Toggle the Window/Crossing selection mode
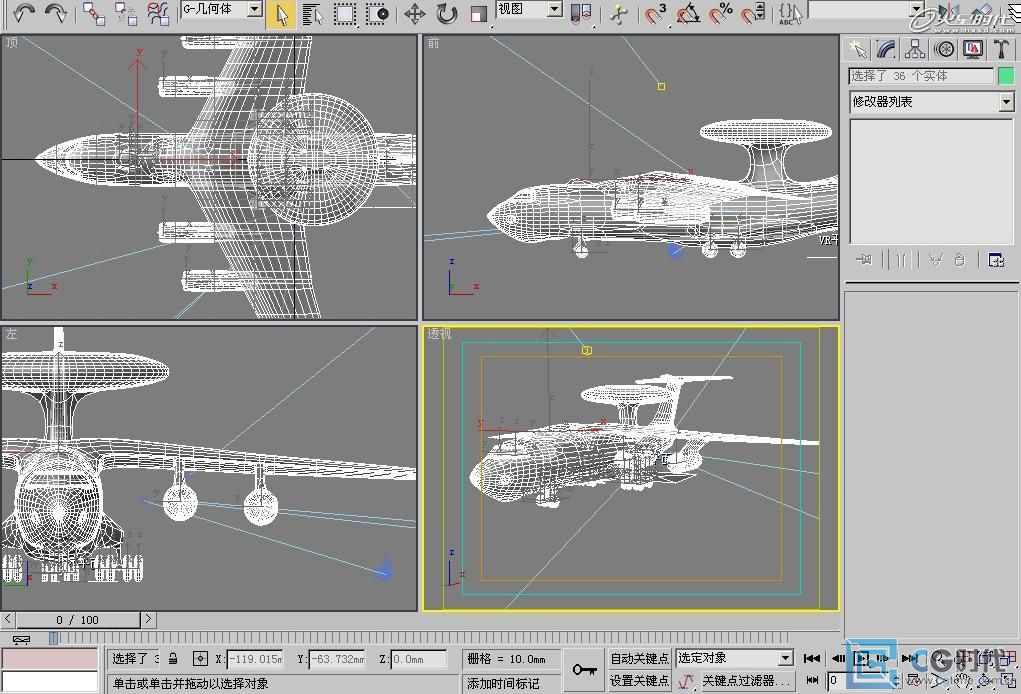The height and width of the screenshot is (694, 1021). [x=376, y=14]
